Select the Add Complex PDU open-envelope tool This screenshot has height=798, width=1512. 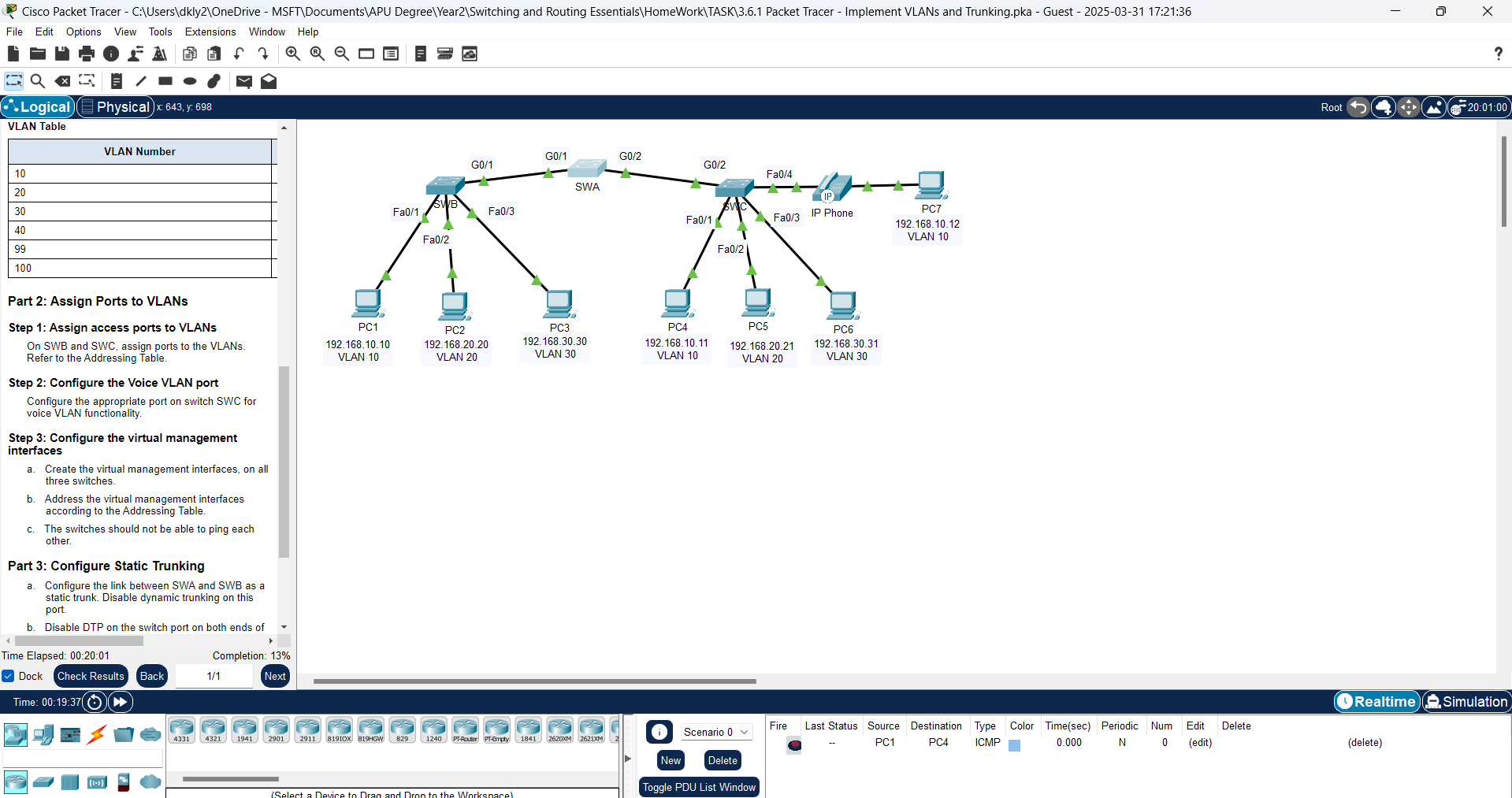[x=268, y=80]
